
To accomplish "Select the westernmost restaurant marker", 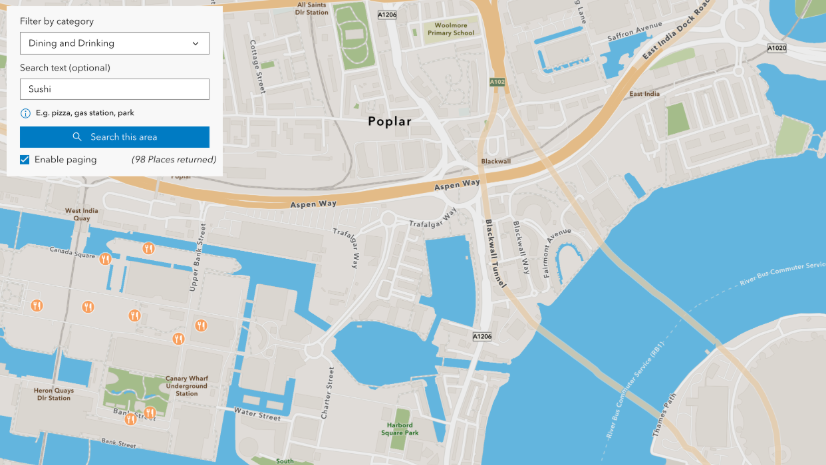I will tap(36, 305).
